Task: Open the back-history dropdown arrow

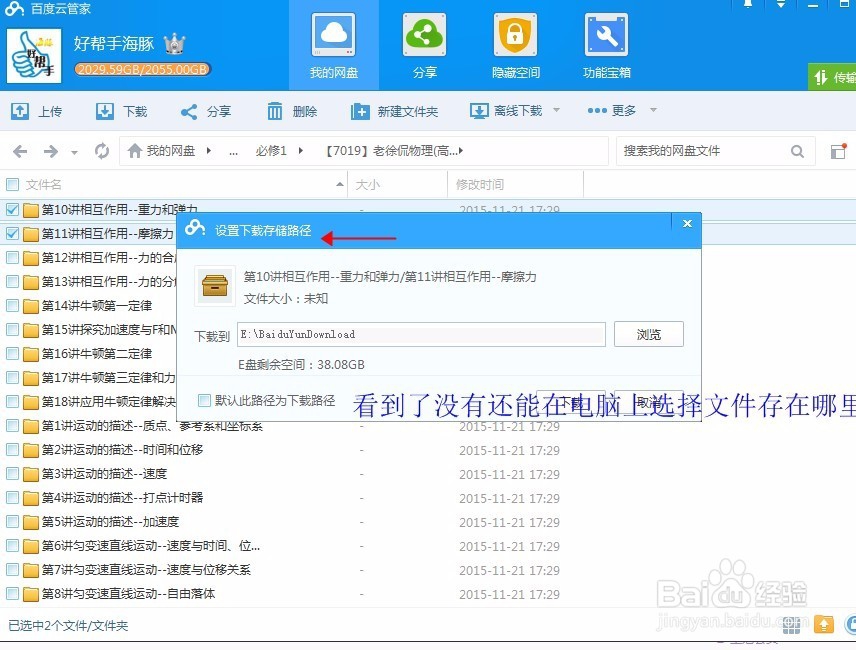Action: (x=75, y=150)
